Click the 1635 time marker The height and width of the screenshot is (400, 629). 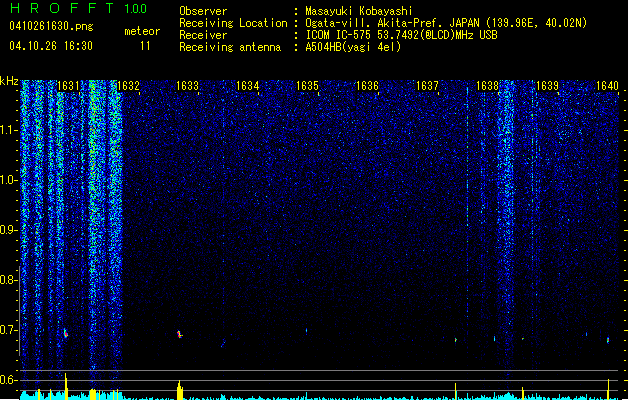pyautogui.click(x=307, y=86)
